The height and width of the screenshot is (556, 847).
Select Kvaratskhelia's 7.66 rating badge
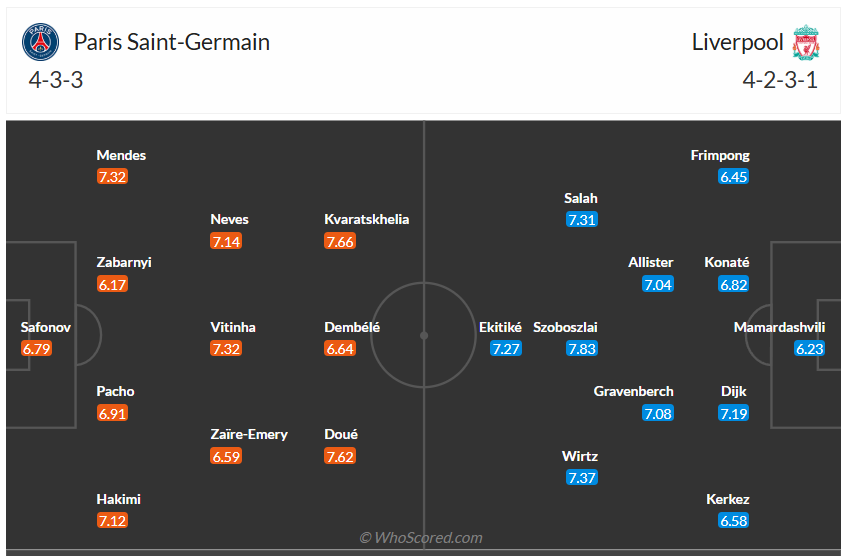coord(340,241)
